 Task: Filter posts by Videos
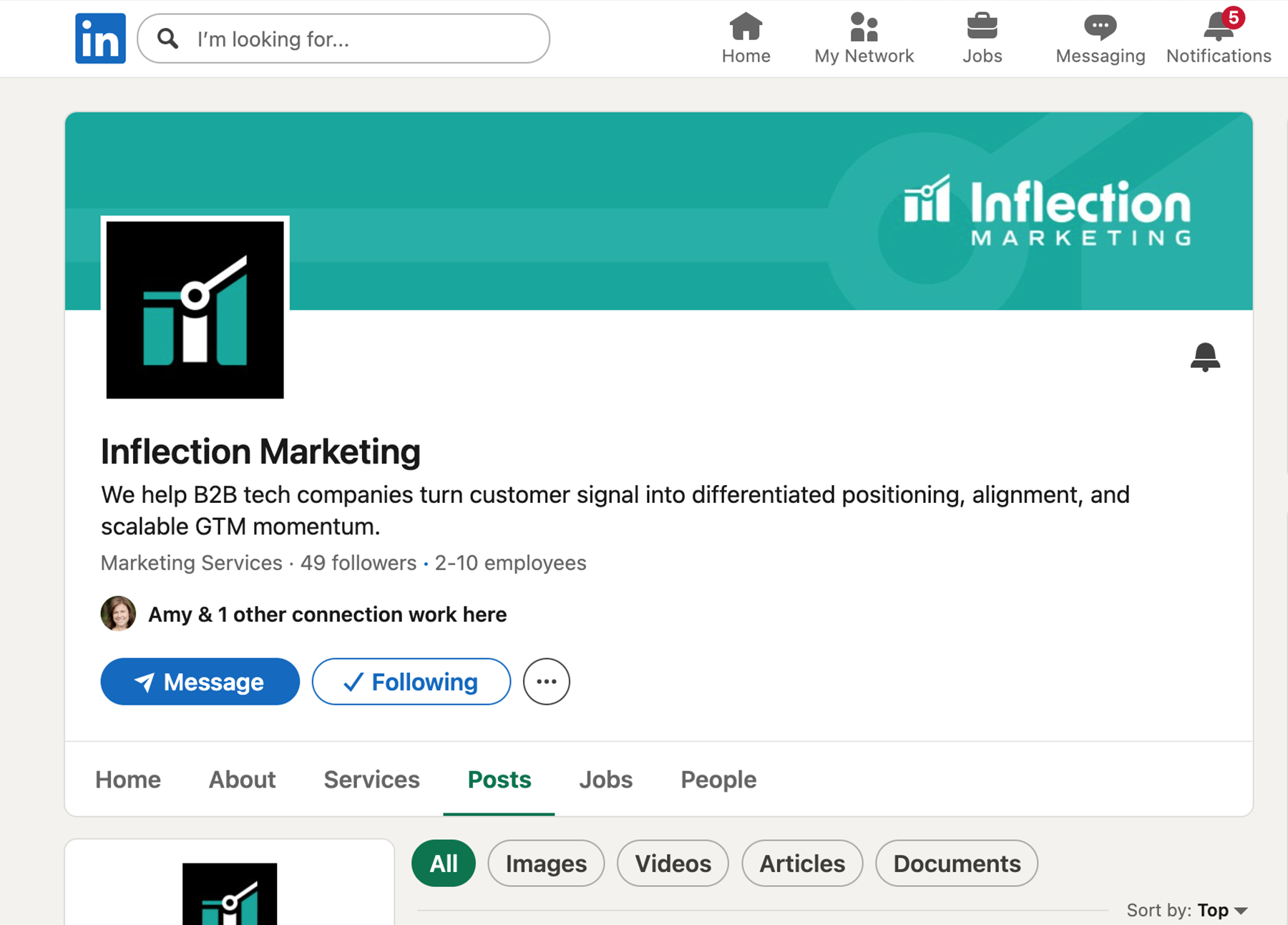(x=673, y=863)
